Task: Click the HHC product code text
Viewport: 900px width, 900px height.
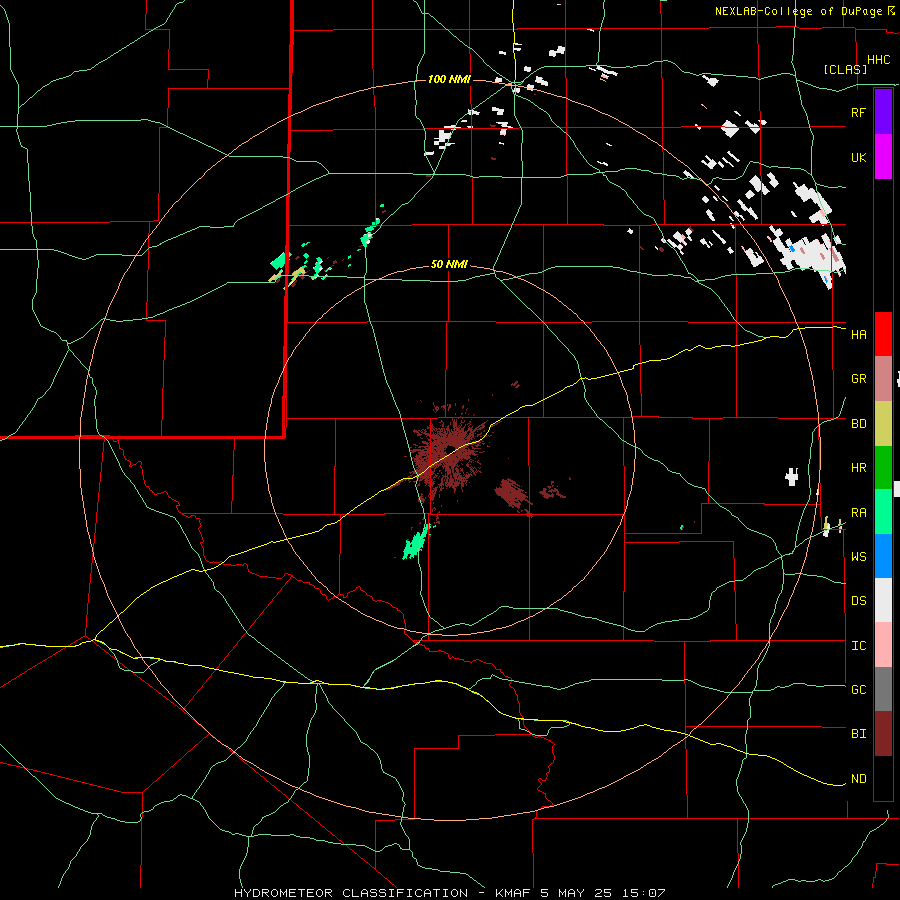Action: [878, 60]
